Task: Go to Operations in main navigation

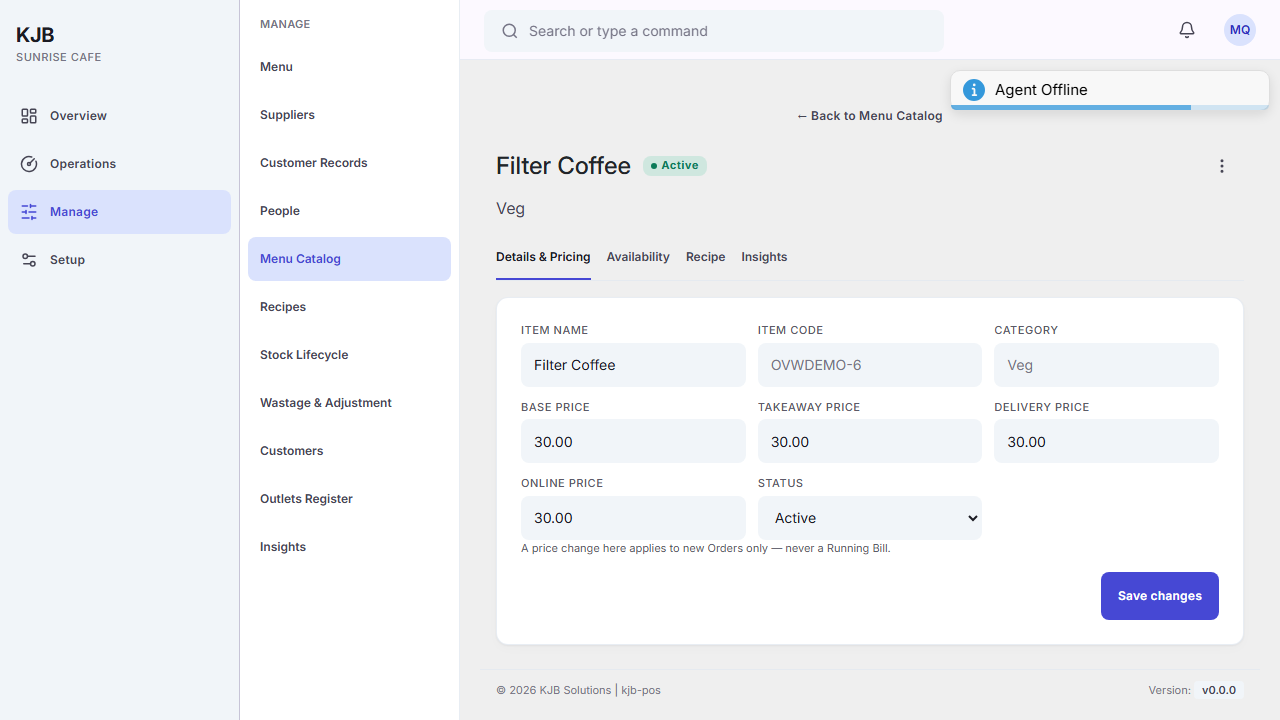Action: point(119,164)
